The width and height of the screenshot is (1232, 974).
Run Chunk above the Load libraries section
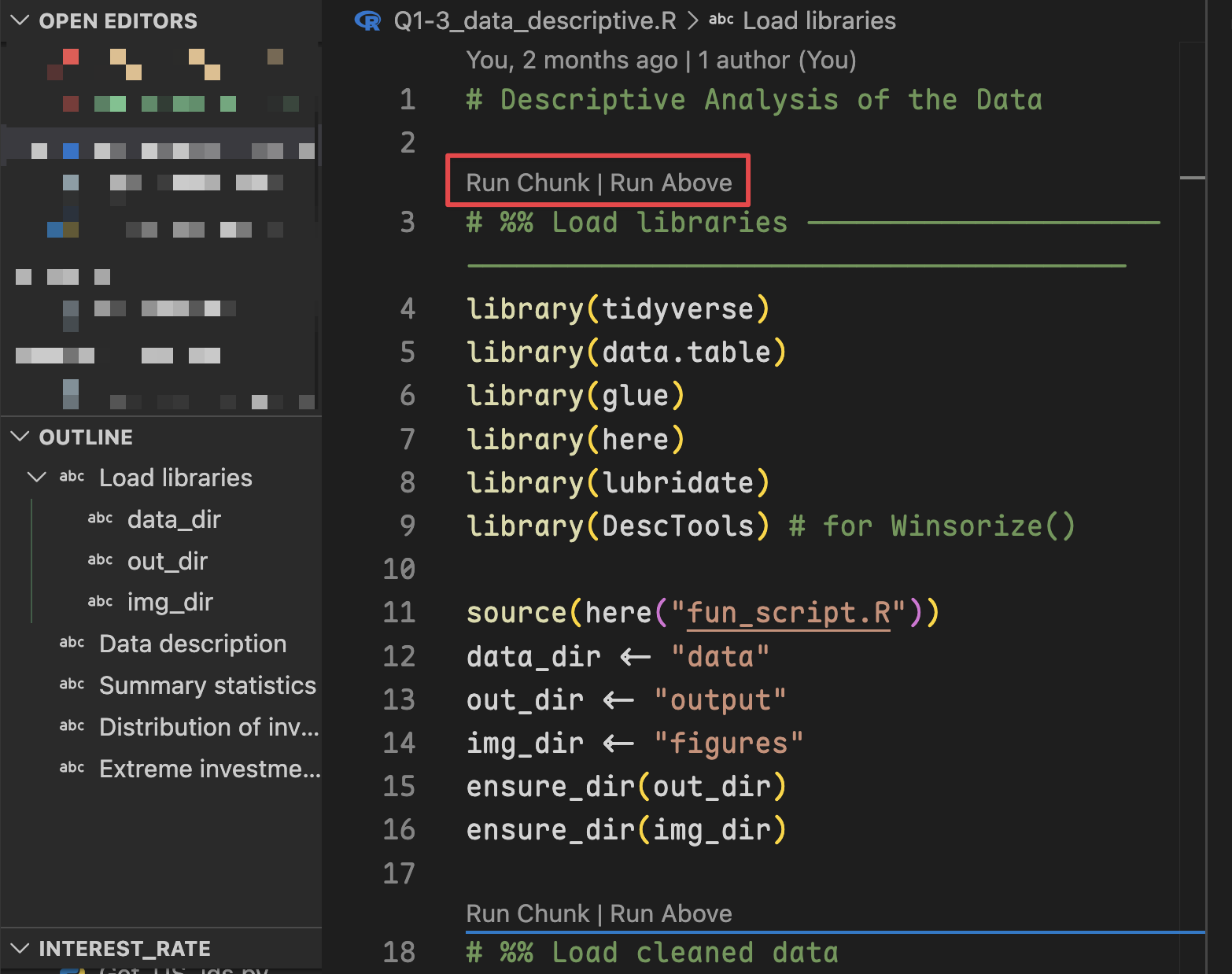tap(527, 183)
